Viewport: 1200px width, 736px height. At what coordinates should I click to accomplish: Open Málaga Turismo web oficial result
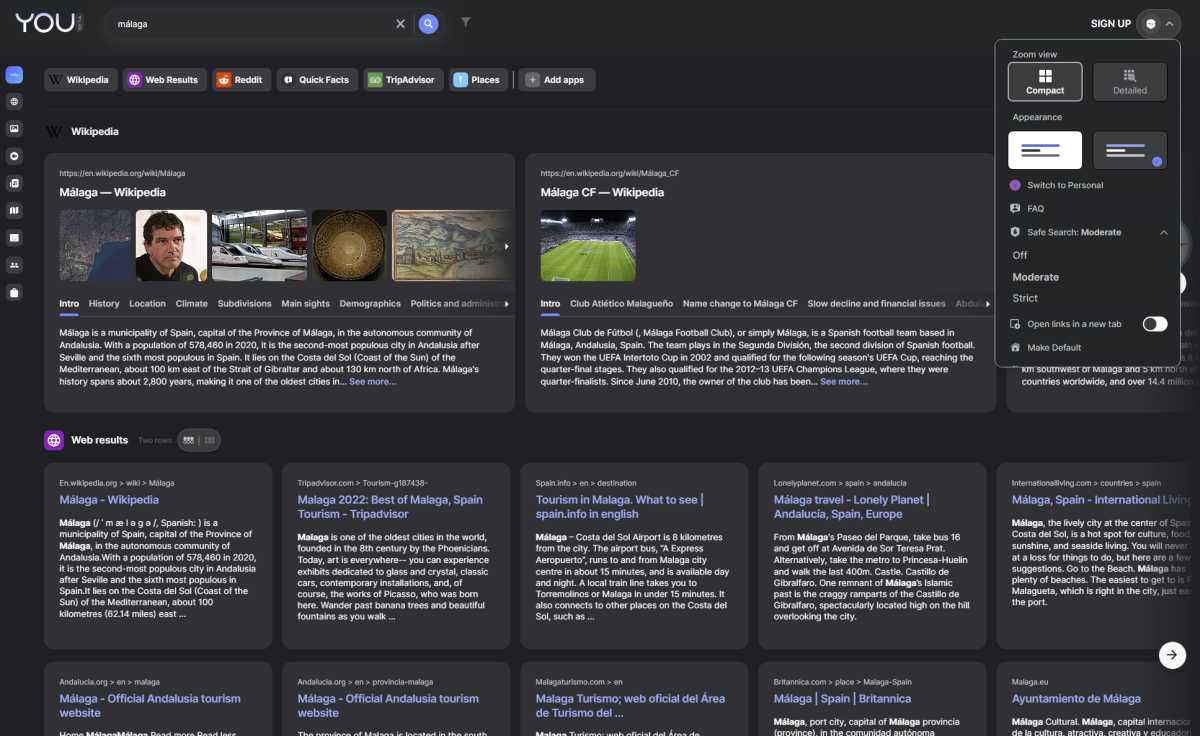[630, 706]
